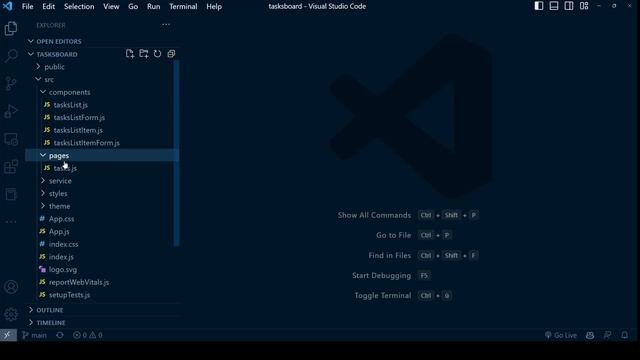Image resolution: width=640 pixels, height=360 pixels.
Task: Open notifications bell in status bar
Action: click(x=624, y=335)
